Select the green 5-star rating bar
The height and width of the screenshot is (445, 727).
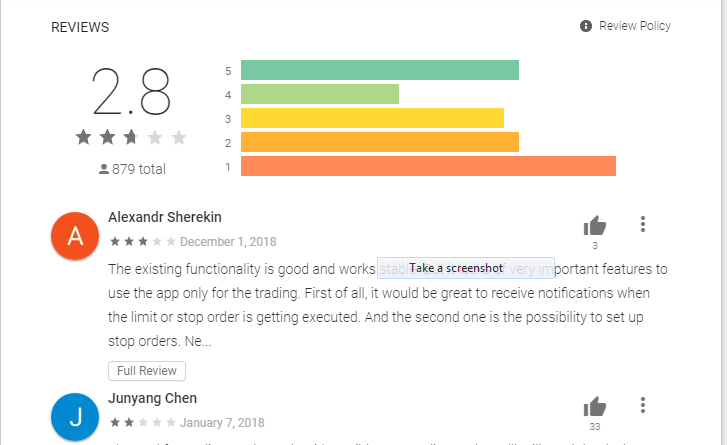(380, 70)
